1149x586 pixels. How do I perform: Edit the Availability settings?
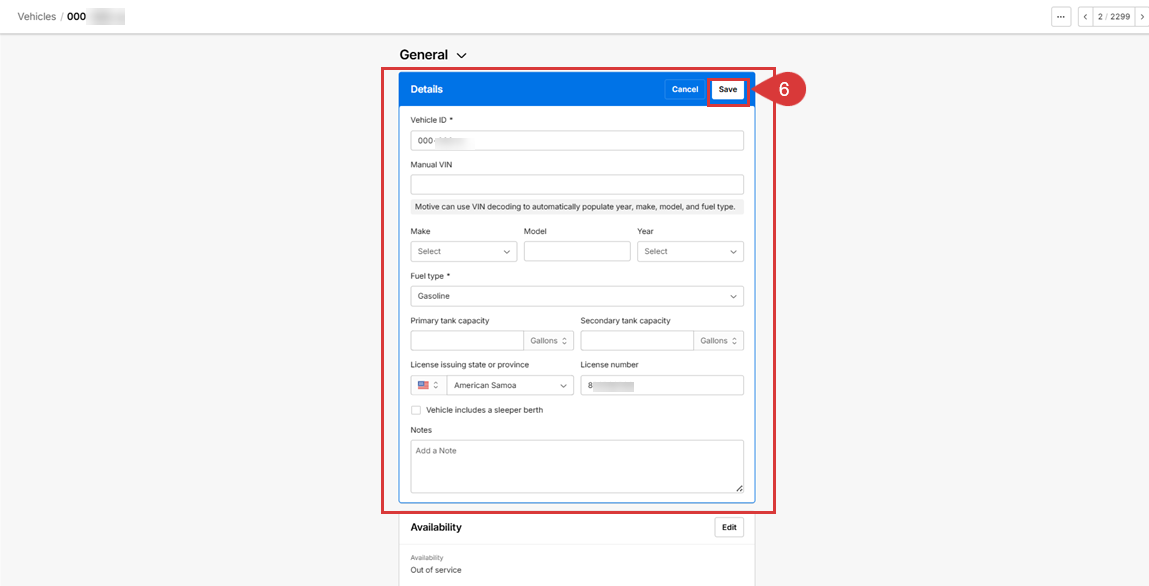(729, 527)
